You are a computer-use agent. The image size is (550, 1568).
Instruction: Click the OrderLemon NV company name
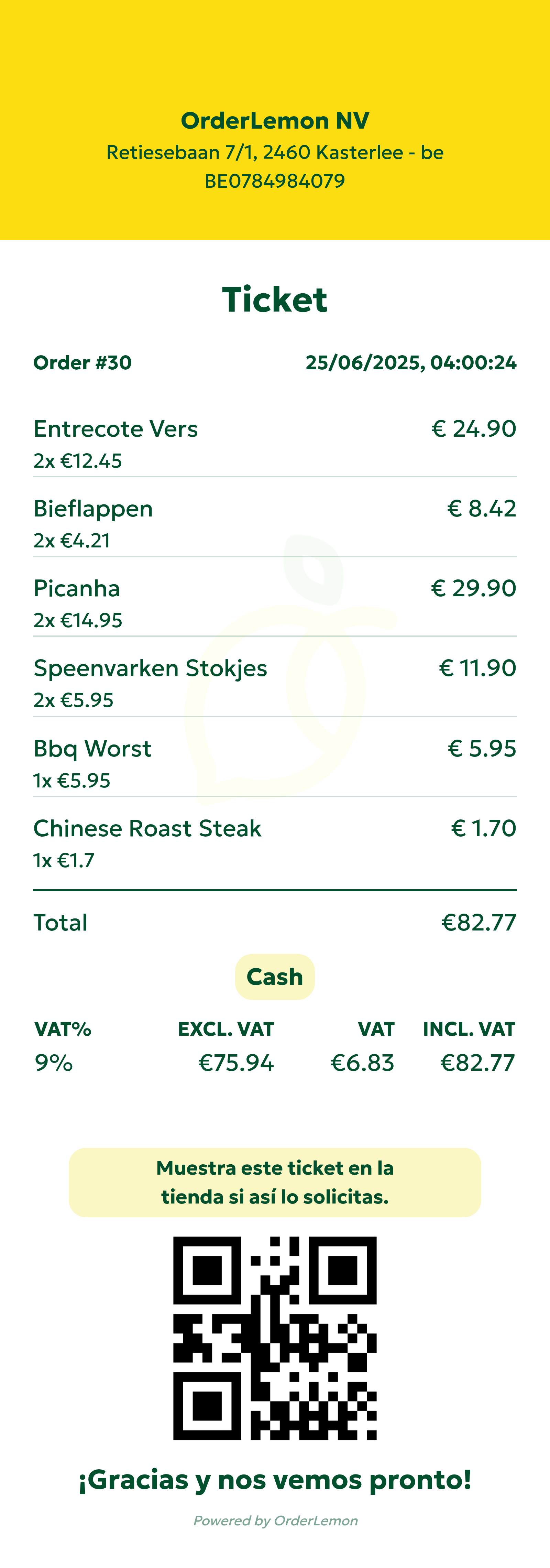[274, 120]
